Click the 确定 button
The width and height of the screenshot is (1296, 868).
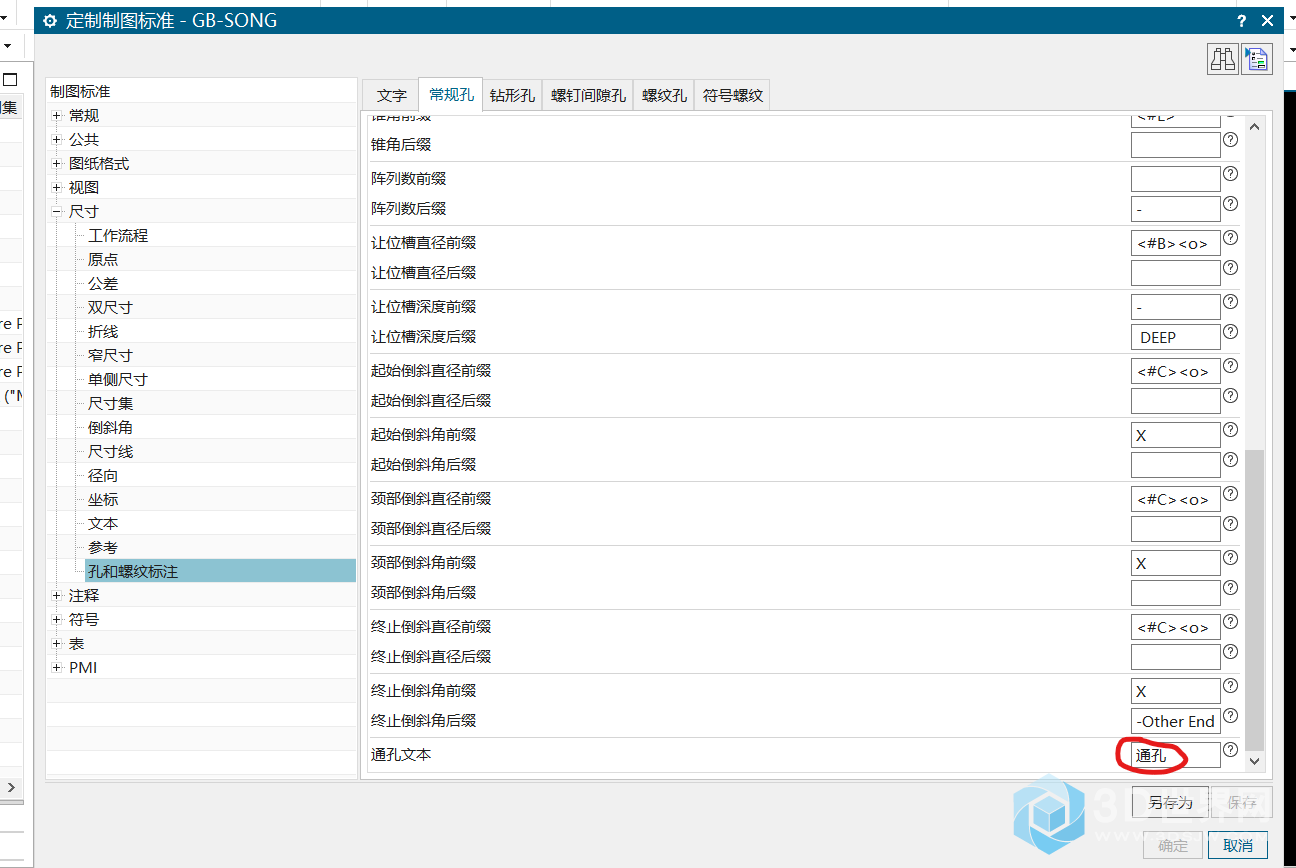tap(1173, 845)
